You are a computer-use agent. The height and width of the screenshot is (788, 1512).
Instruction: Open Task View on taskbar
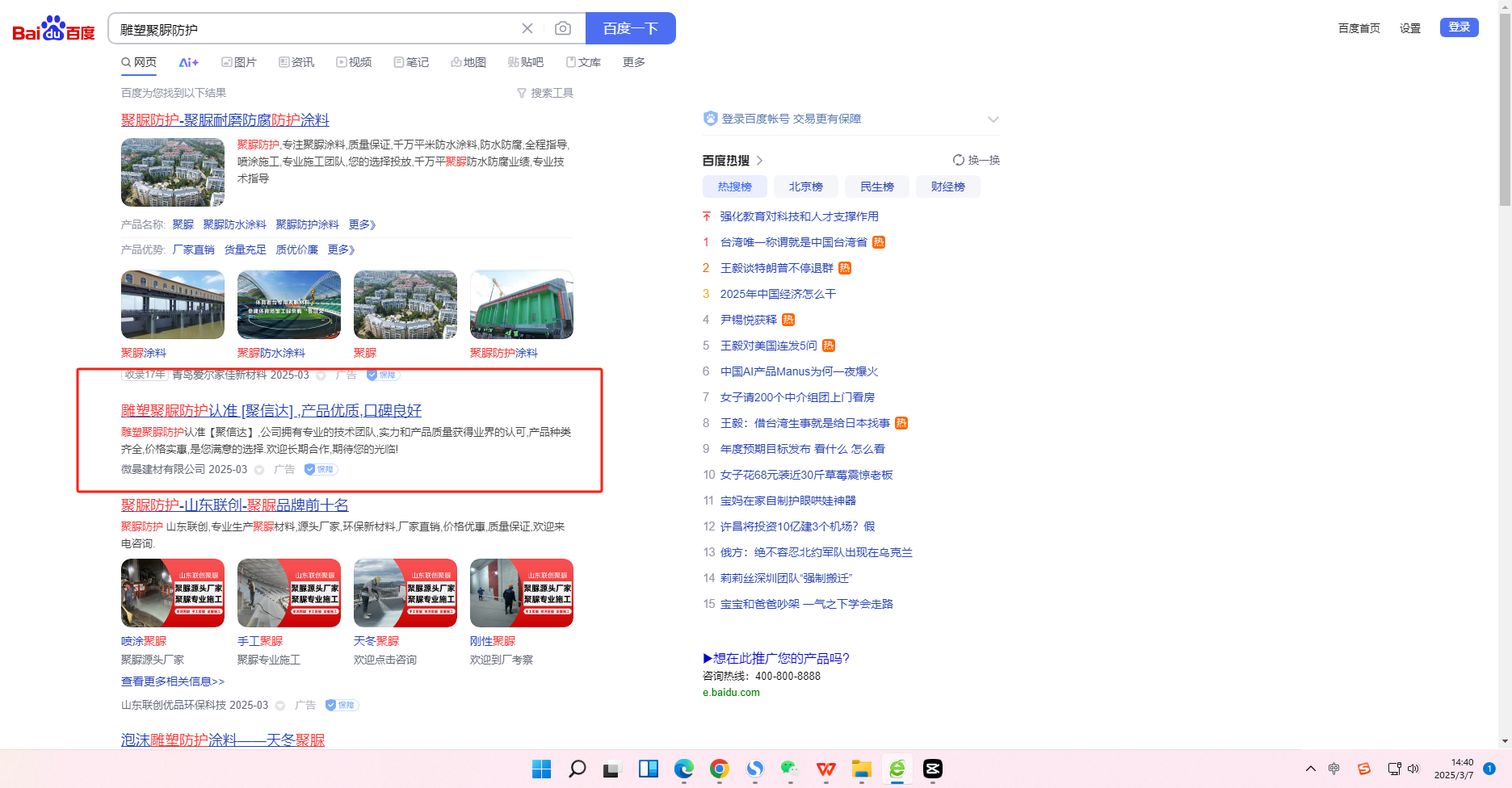coord(611,769)
